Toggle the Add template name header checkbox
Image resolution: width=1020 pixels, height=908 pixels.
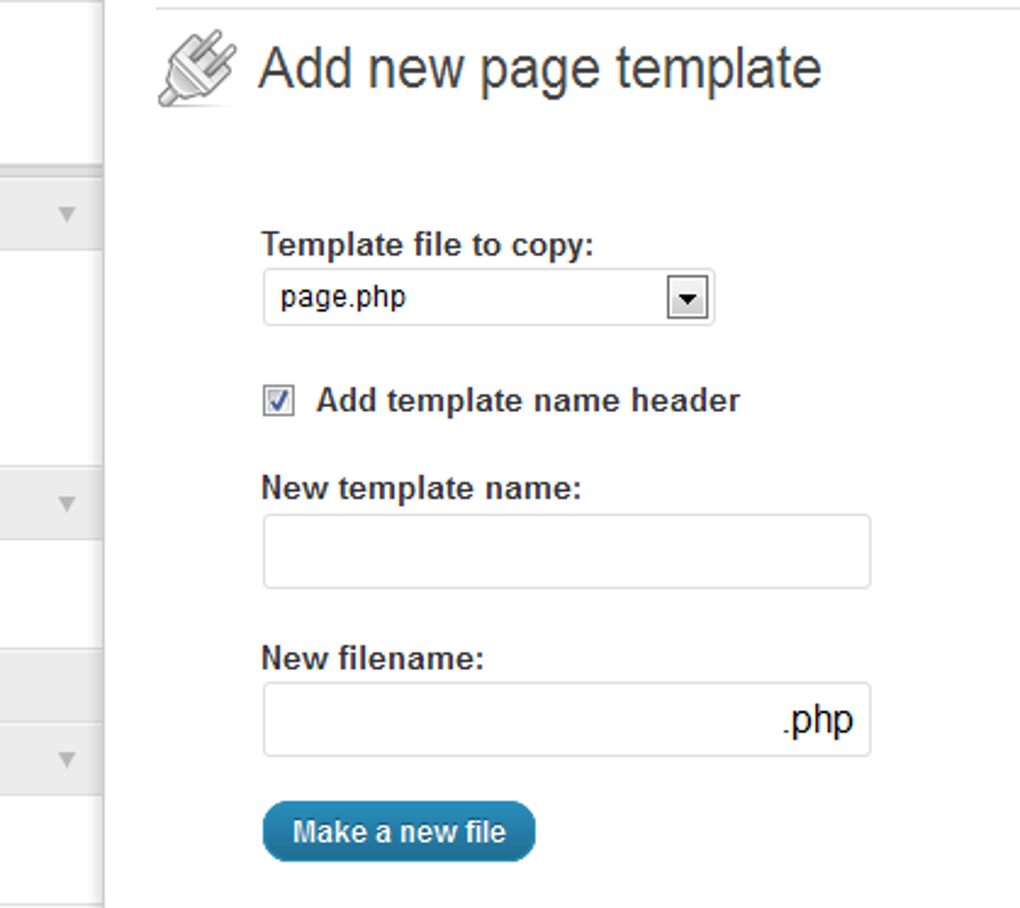coord(279,400)
